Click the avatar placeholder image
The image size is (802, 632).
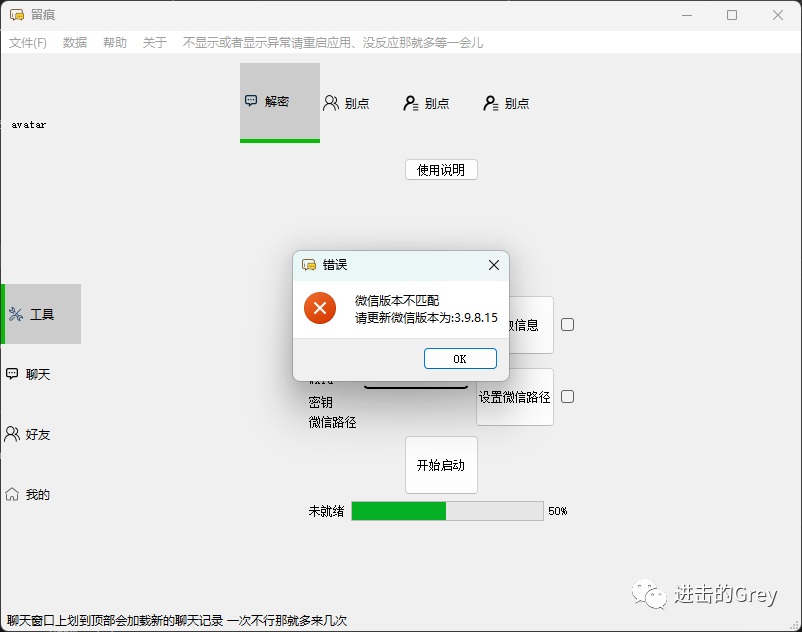tap(29, 124)
